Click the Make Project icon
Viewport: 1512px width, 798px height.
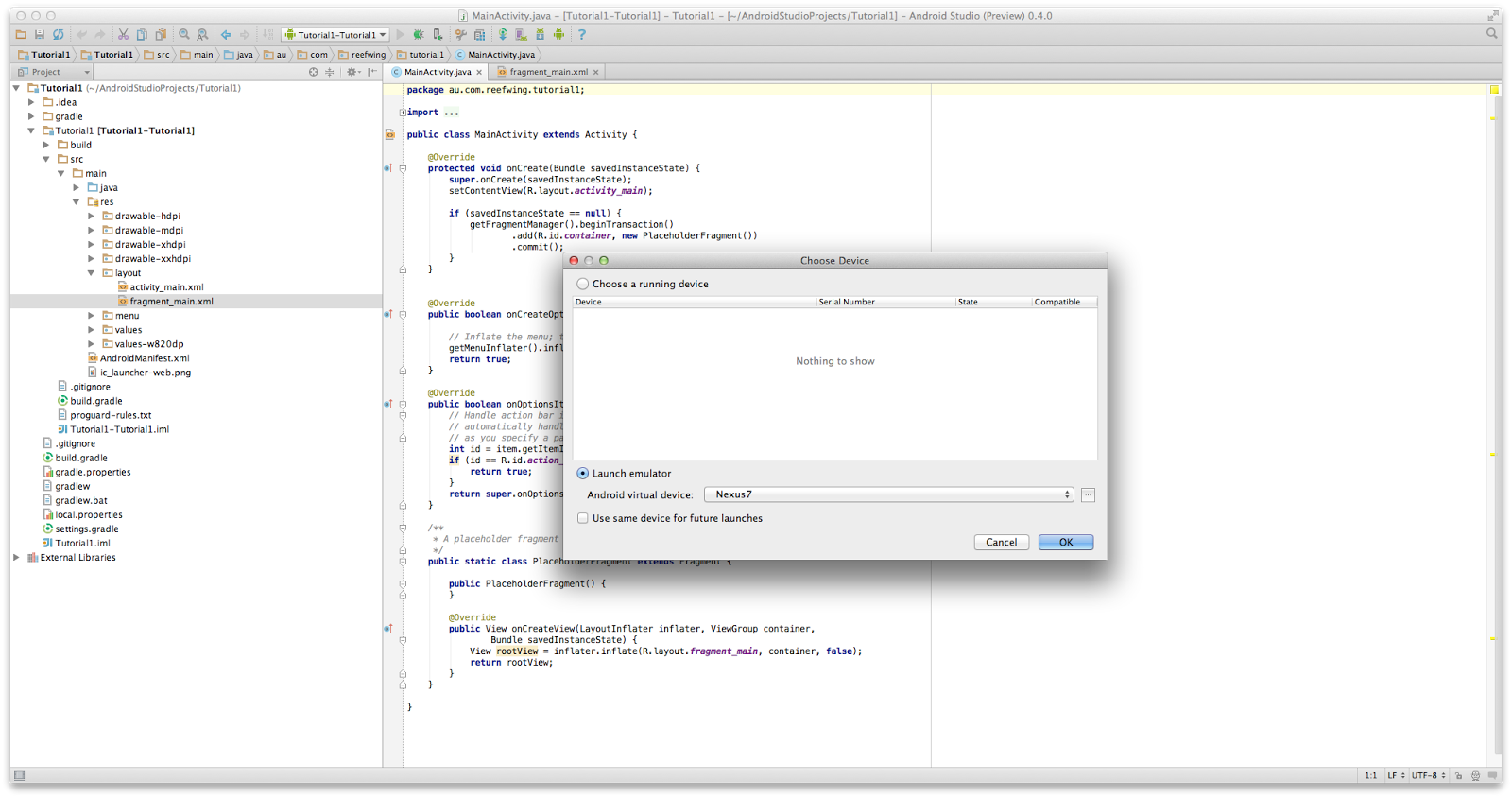[x=268, y=34]
